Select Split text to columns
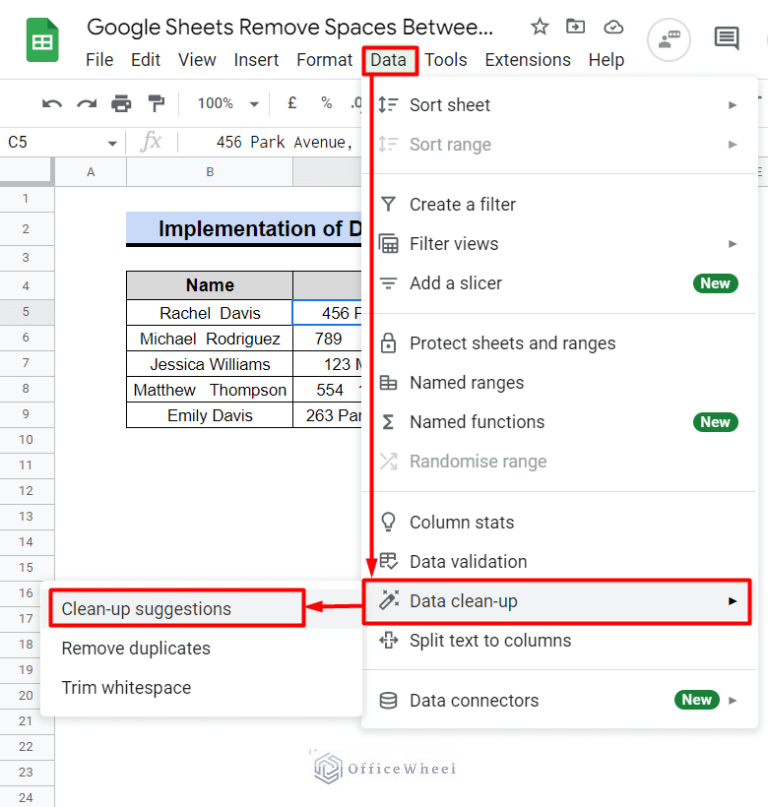 (x=490, y=641)
